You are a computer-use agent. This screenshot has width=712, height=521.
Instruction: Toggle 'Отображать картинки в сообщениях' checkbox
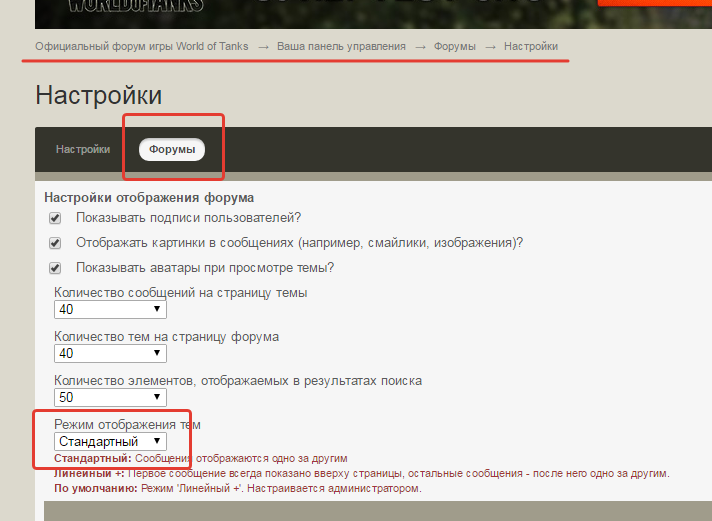tap(55, 243)
